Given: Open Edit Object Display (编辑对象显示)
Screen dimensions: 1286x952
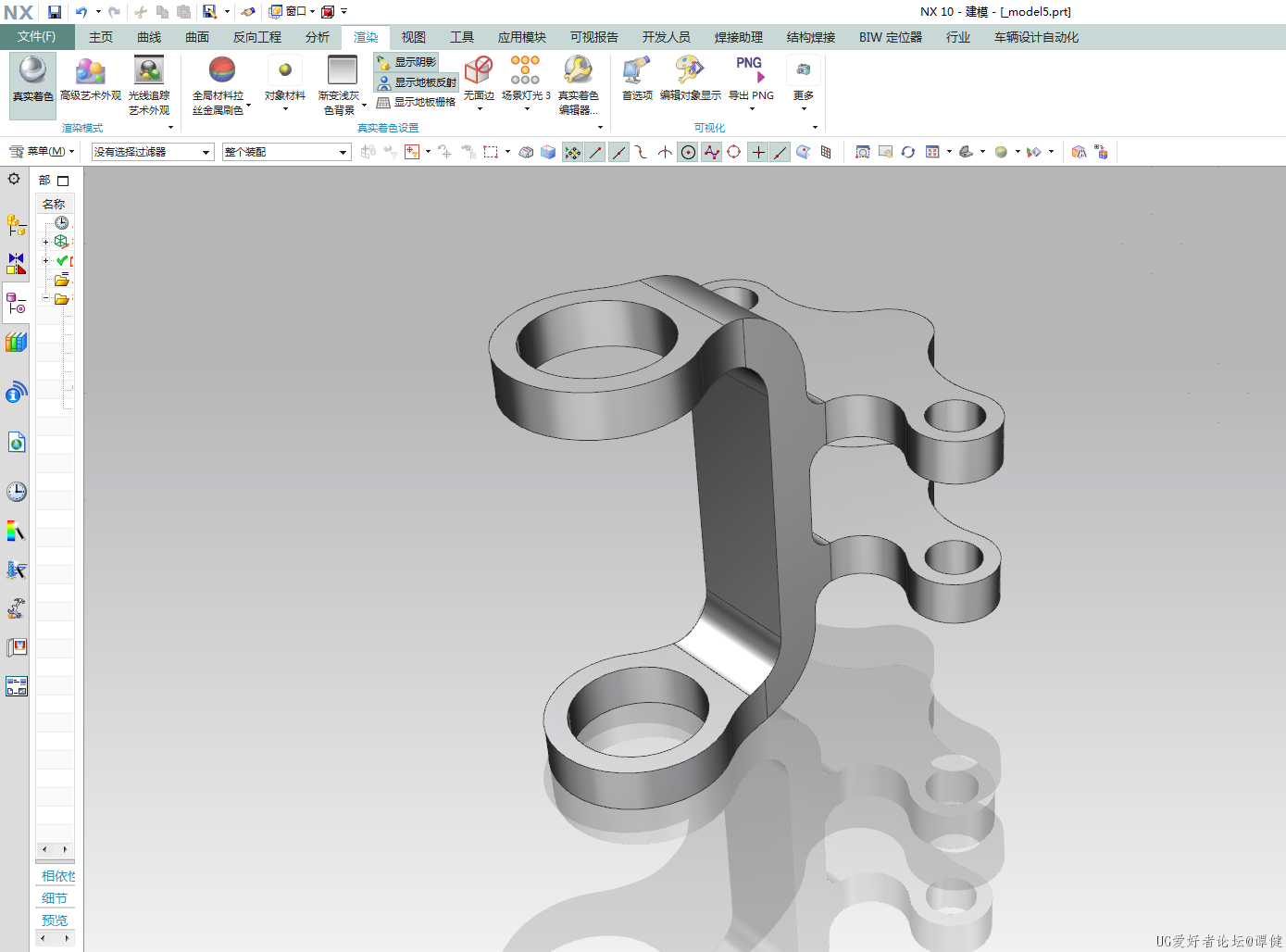Looking at the screenshot, I should (x=690, y=79).
